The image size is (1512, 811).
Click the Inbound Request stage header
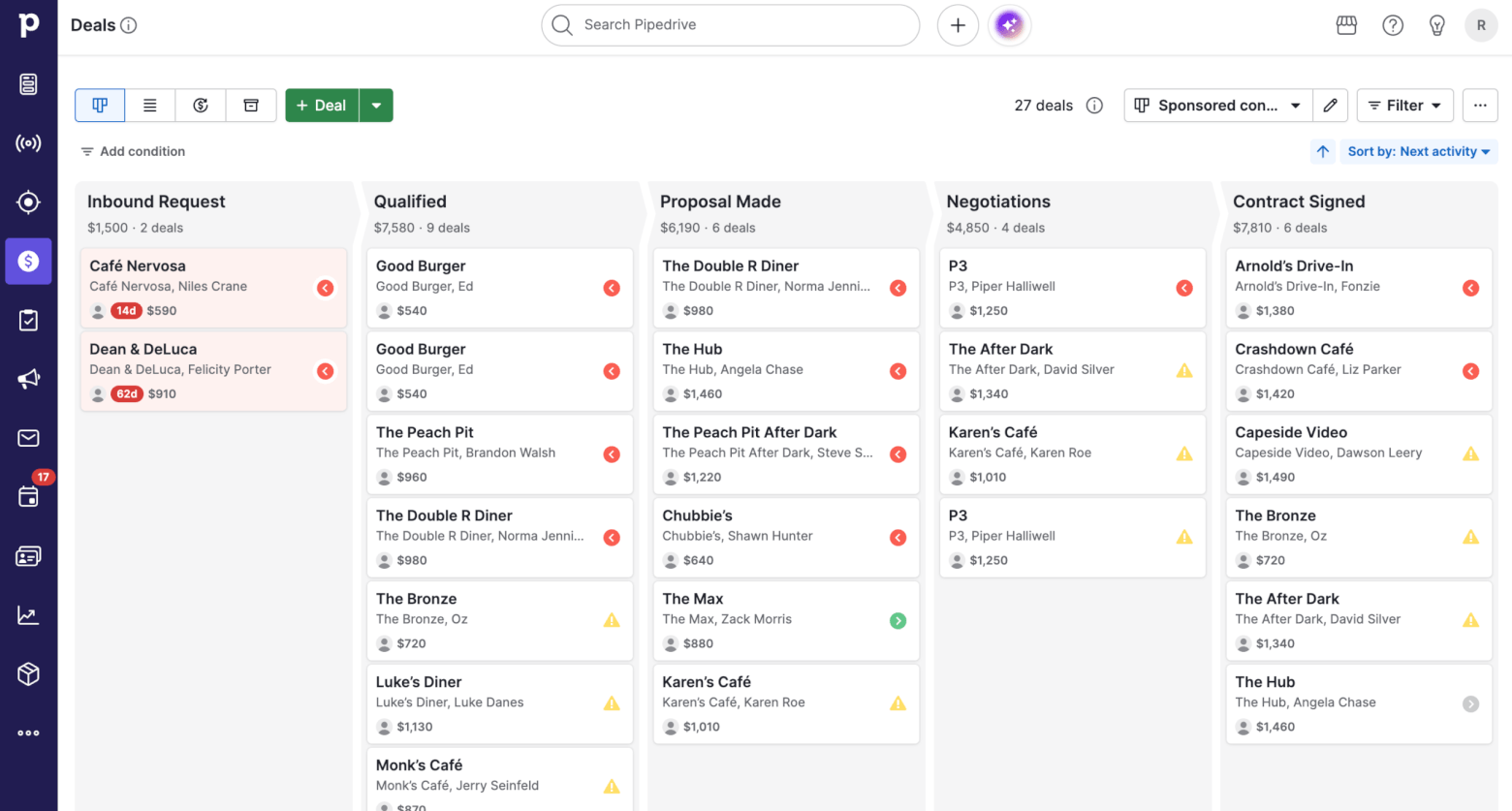[x=156, y=202]
